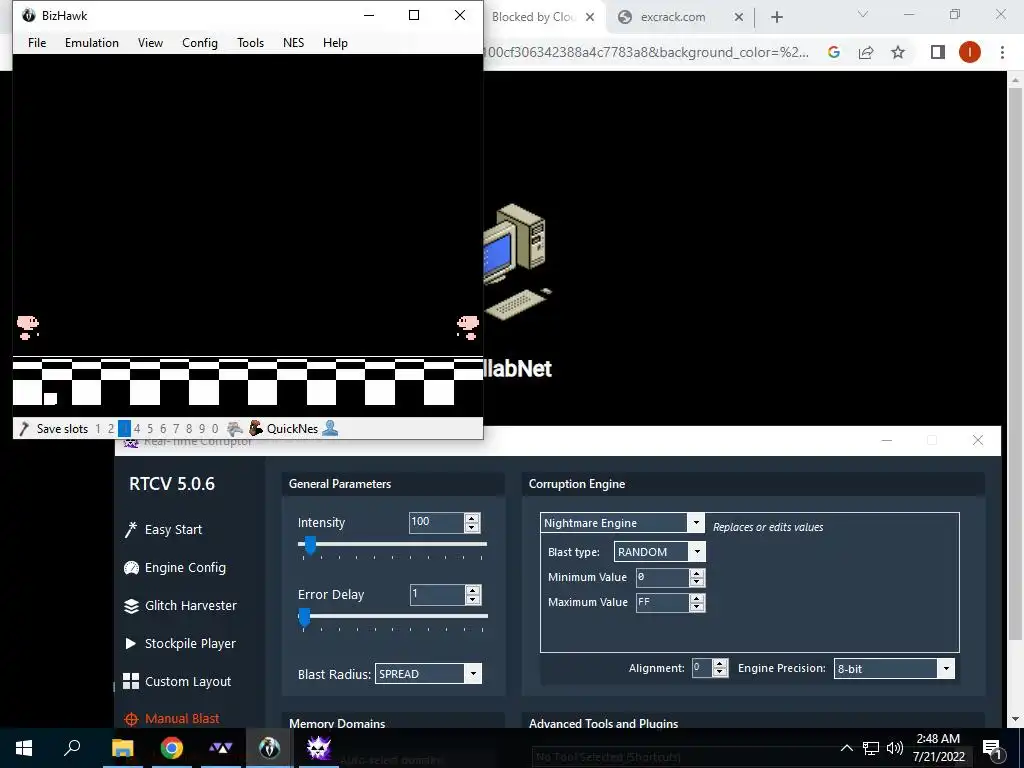
Task: Close the Blocked by Cloudflare tab
Action: click(590, 17)
